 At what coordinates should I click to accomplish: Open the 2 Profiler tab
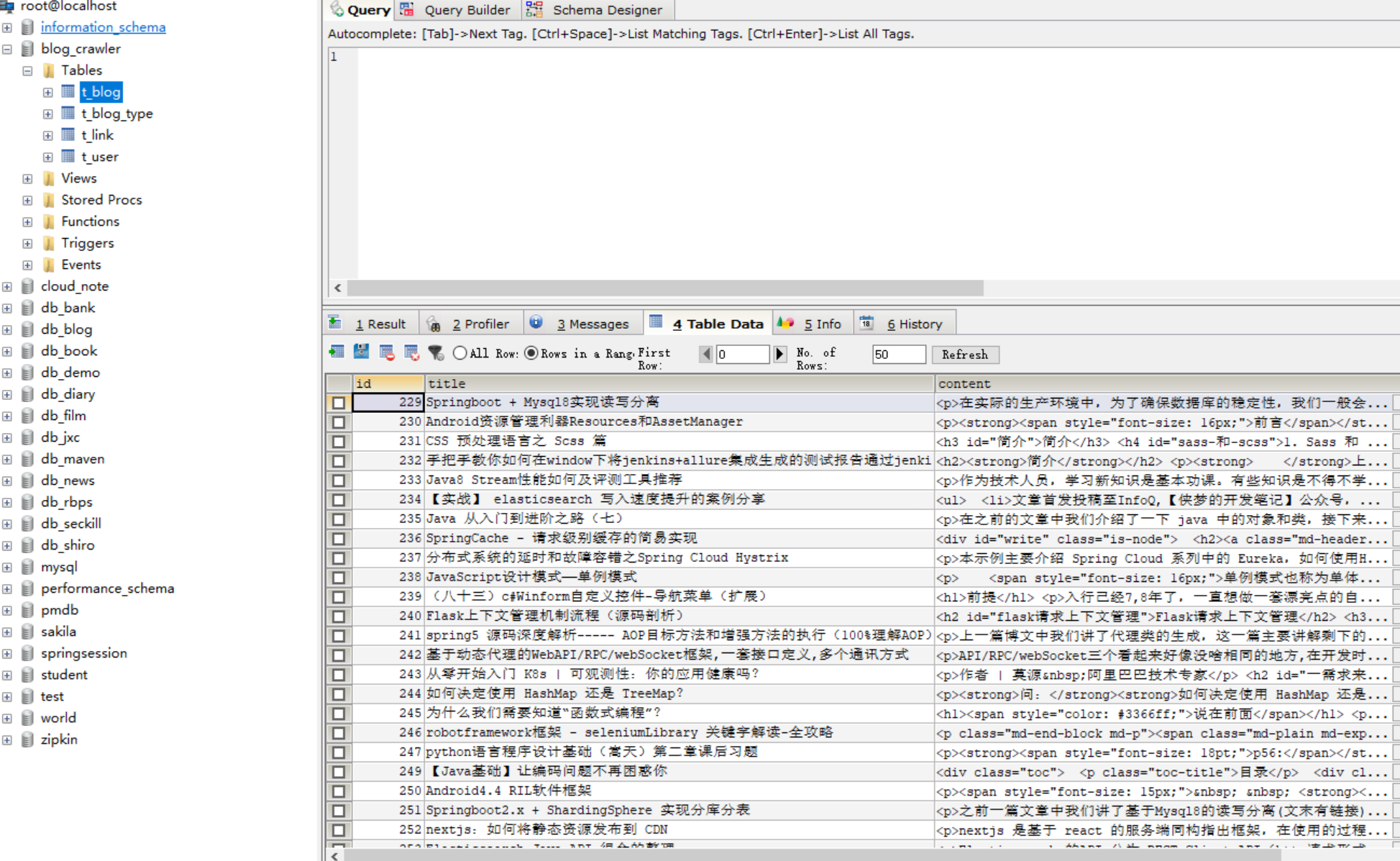(470, 324)
